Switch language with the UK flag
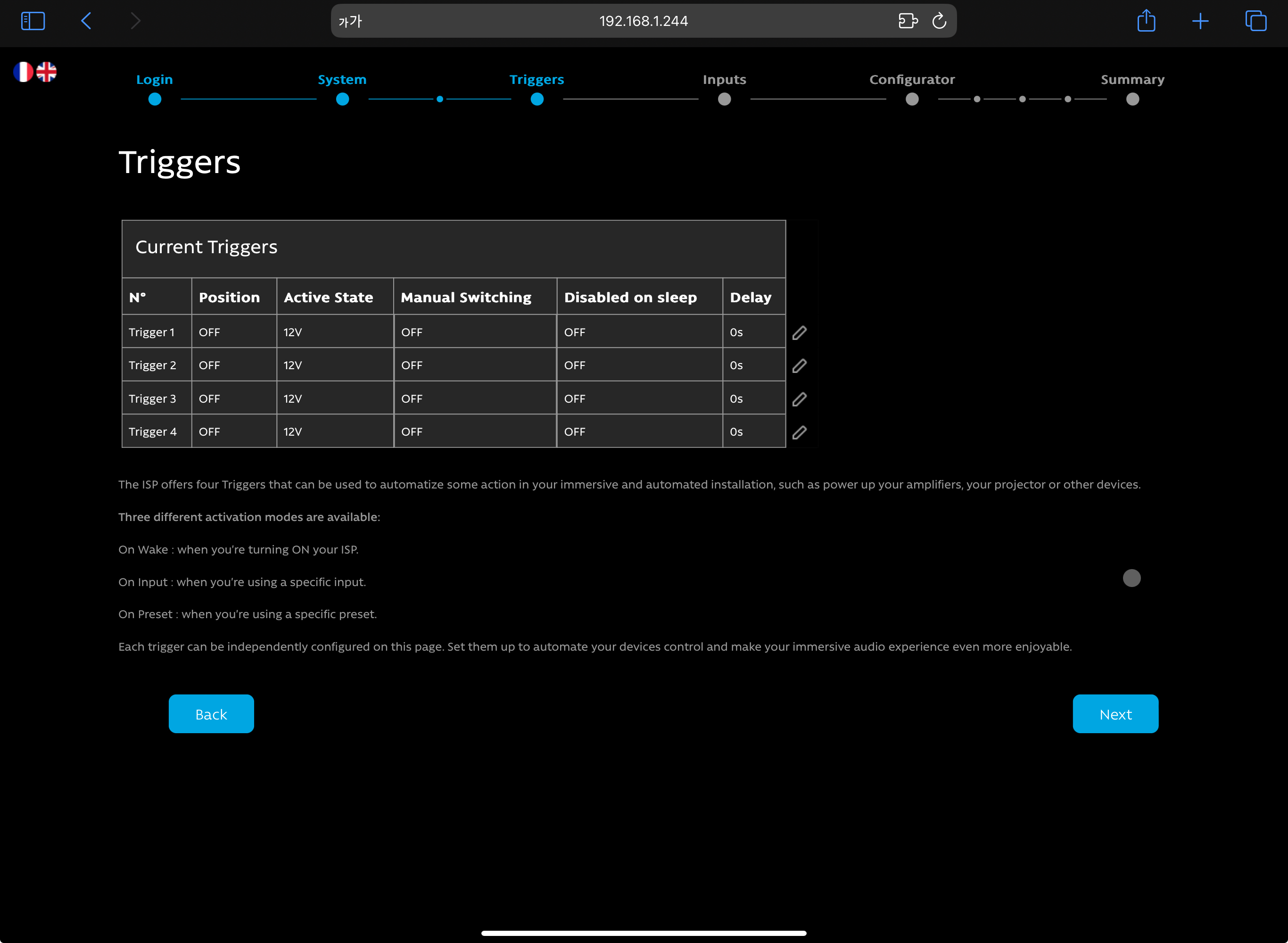Viewport: 1288px width, 943px height. point(47,72)
